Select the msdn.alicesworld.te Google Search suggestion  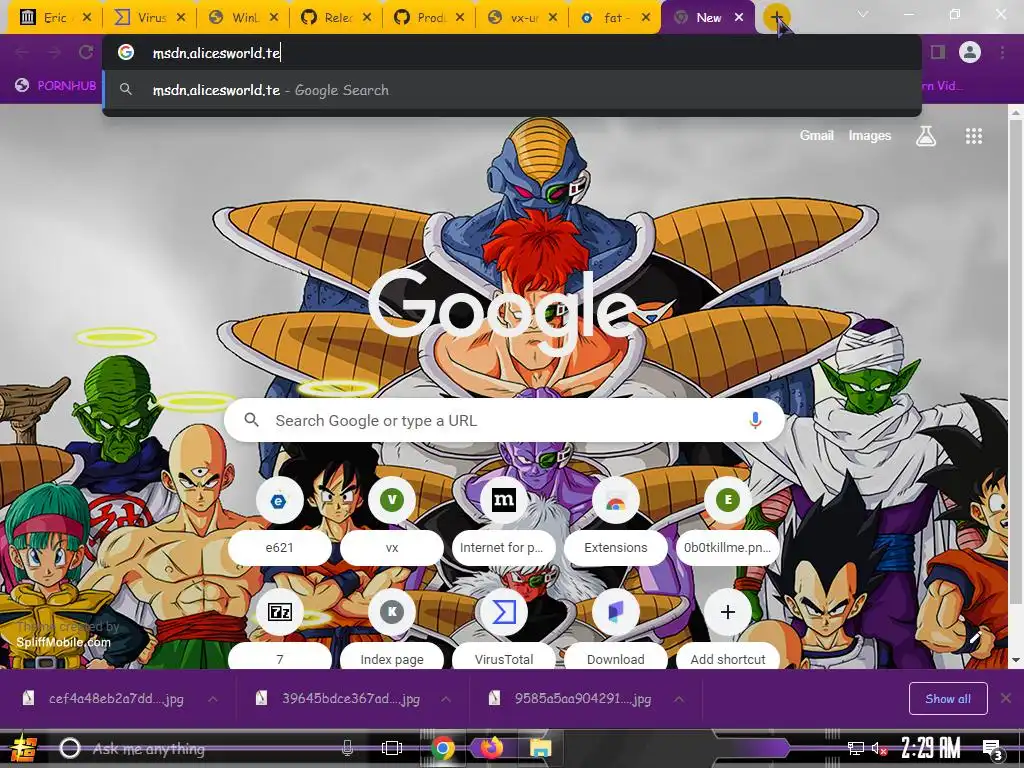(512, 90)
